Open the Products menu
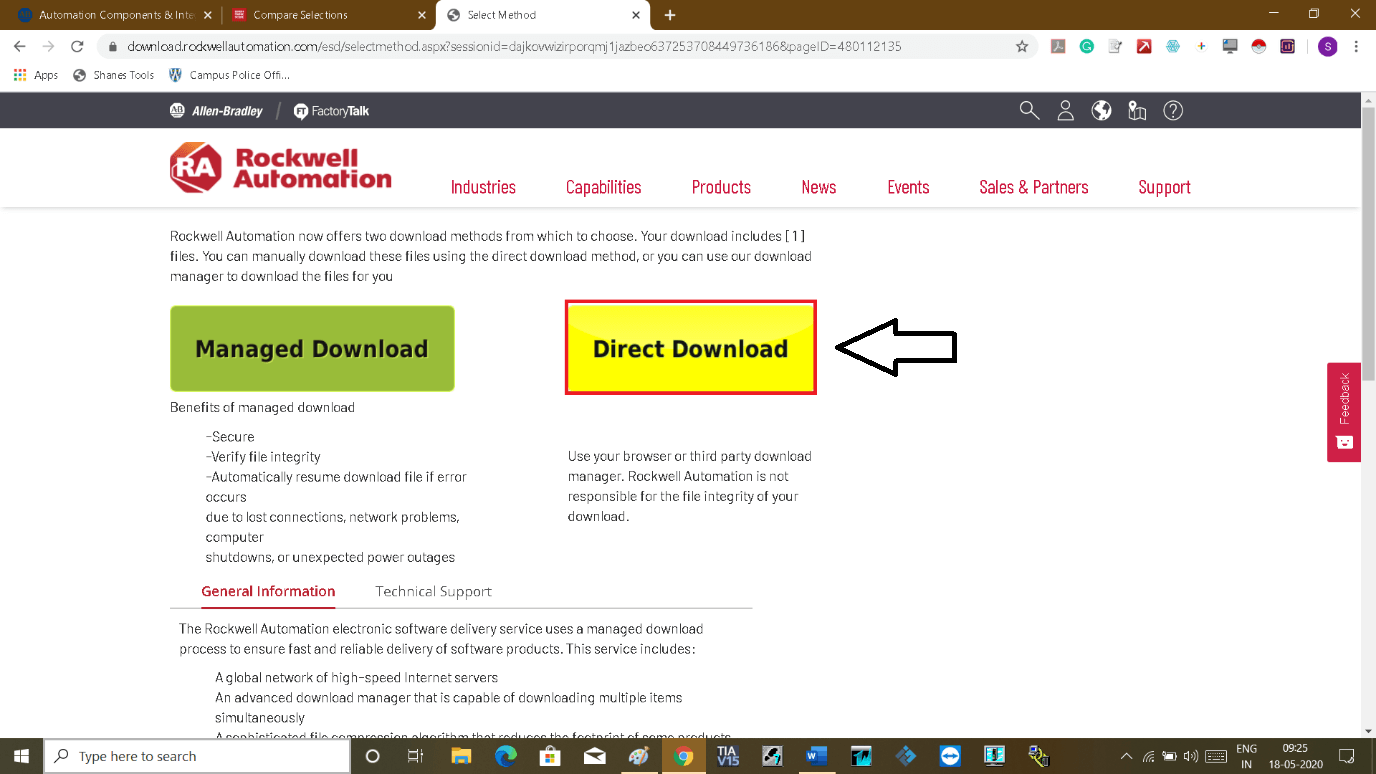The width and height of the screenshot is (1376, 774). coord(721,187)
